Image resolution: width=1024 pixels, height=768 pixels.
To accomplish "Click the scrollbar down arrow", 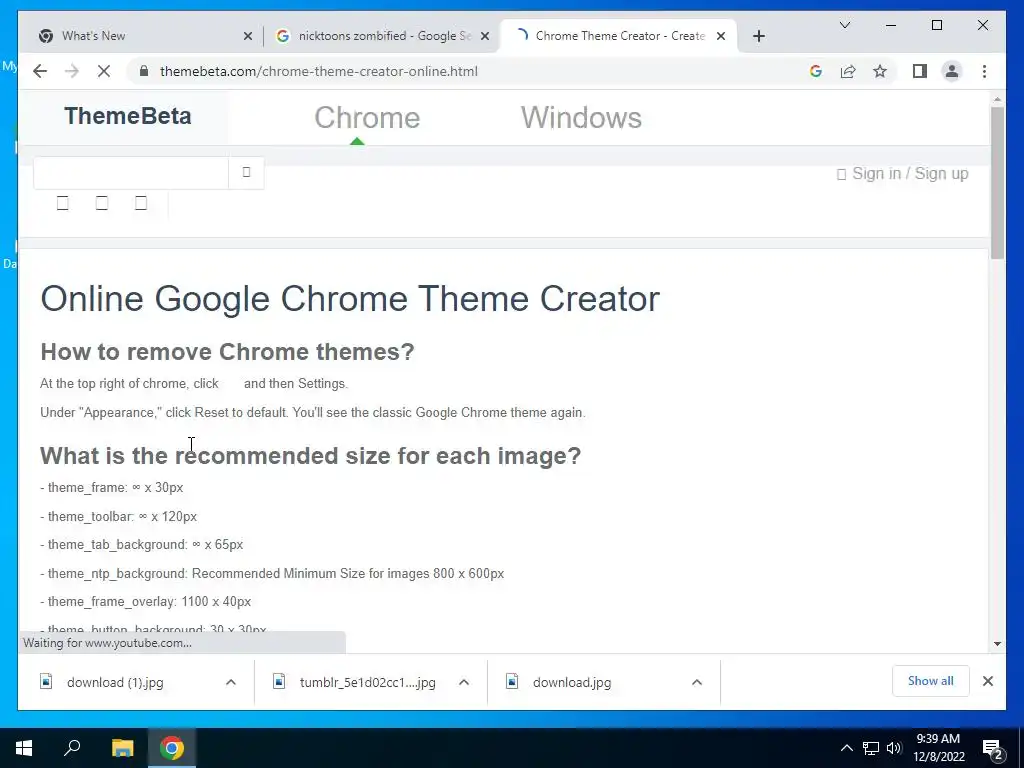I will click(997, 644).
